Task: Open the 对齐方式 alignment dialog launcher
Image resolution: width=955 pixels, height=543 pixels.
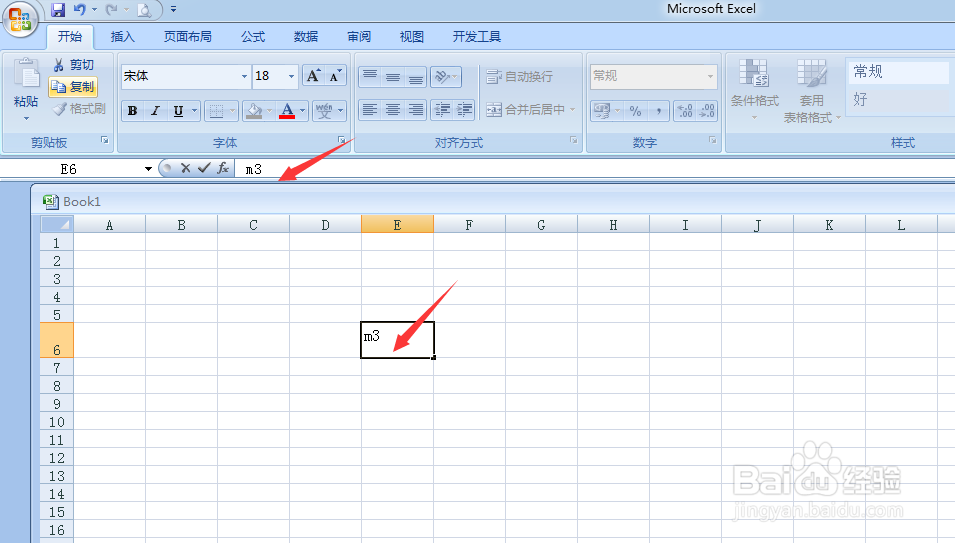Action: click(574, 141)
